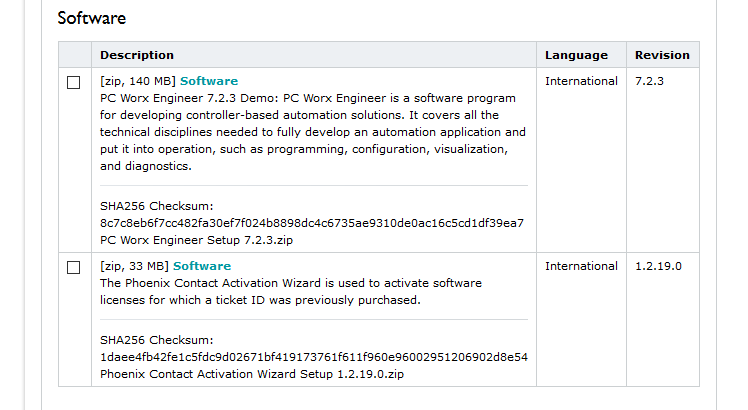Click file name Phoenix Contact Activation Wizard Setup 1.2.19.0.zip
Screen dimensions: 748x410
[252, 374]
